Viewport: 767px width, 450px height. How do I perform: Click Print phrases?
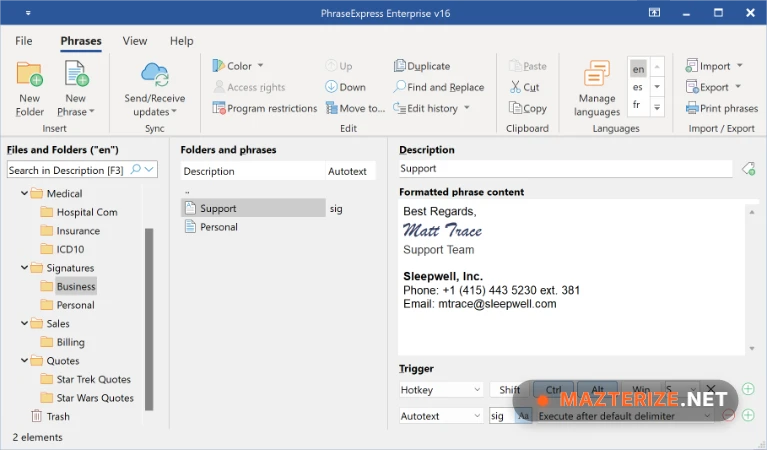[722, 108]
